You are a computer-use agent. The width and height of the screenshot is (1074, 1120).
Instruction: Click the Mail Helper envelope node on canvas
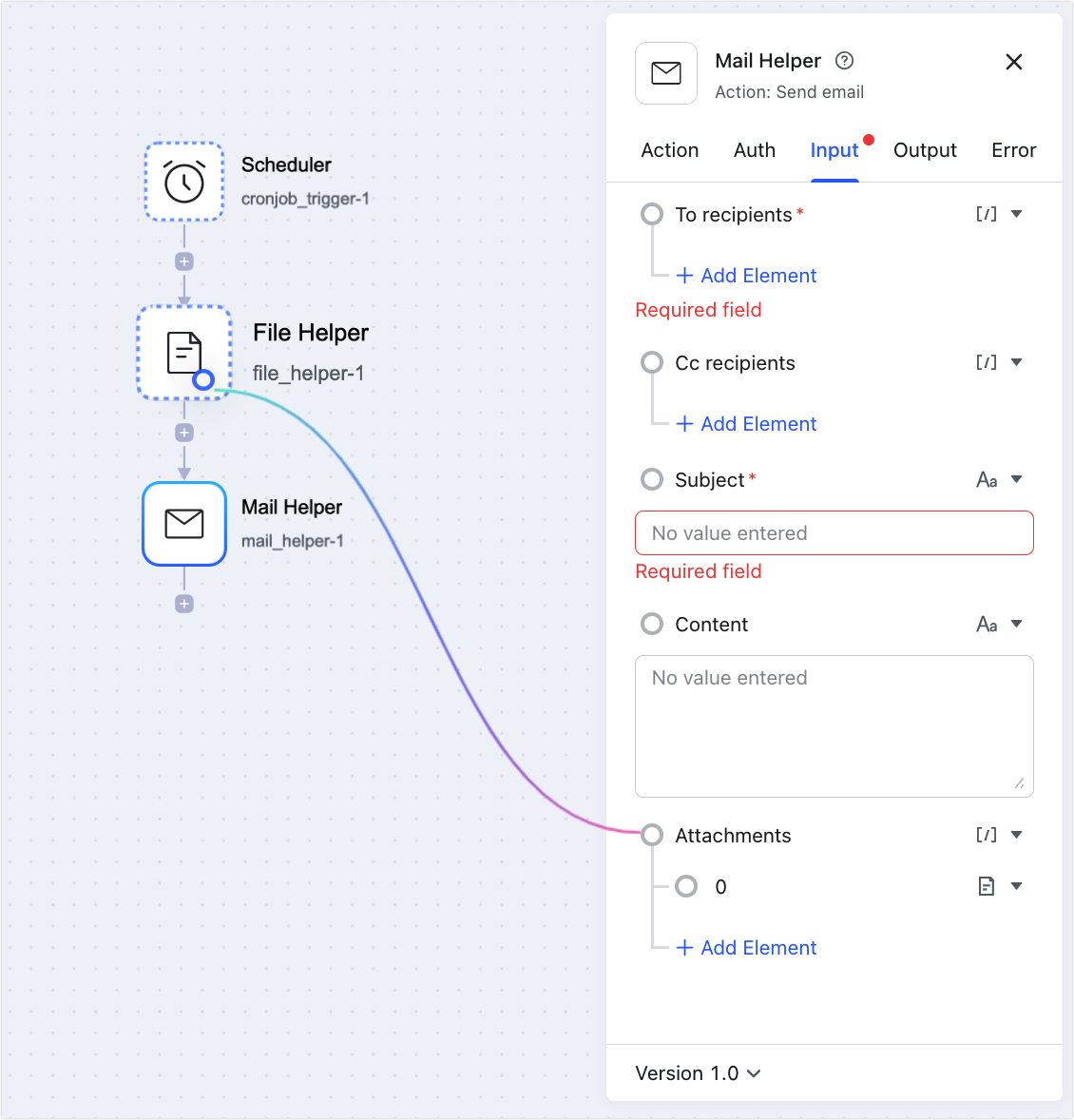184,524
